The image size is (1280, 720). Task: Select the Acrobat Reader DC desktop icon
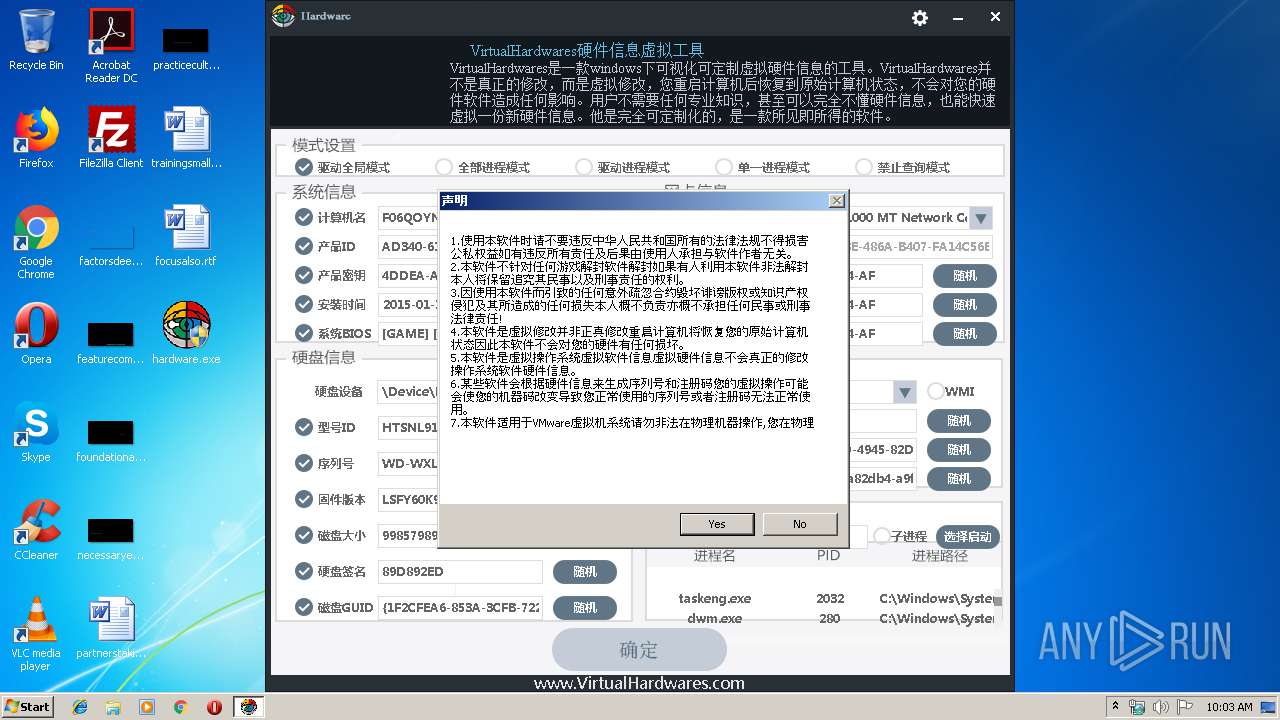tap(111, 46)
